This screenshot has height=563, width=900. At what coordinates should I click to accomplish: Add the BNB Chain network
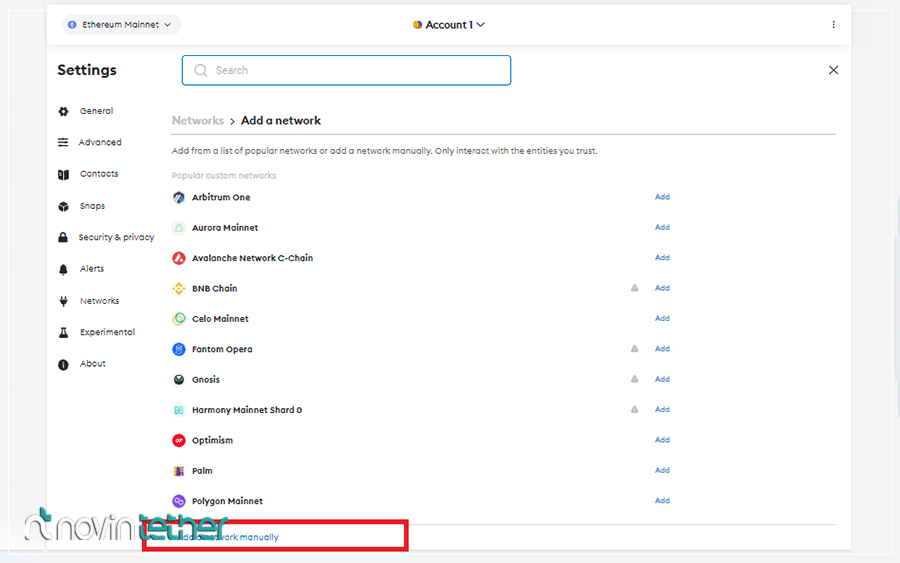click(x=662, y=288)
